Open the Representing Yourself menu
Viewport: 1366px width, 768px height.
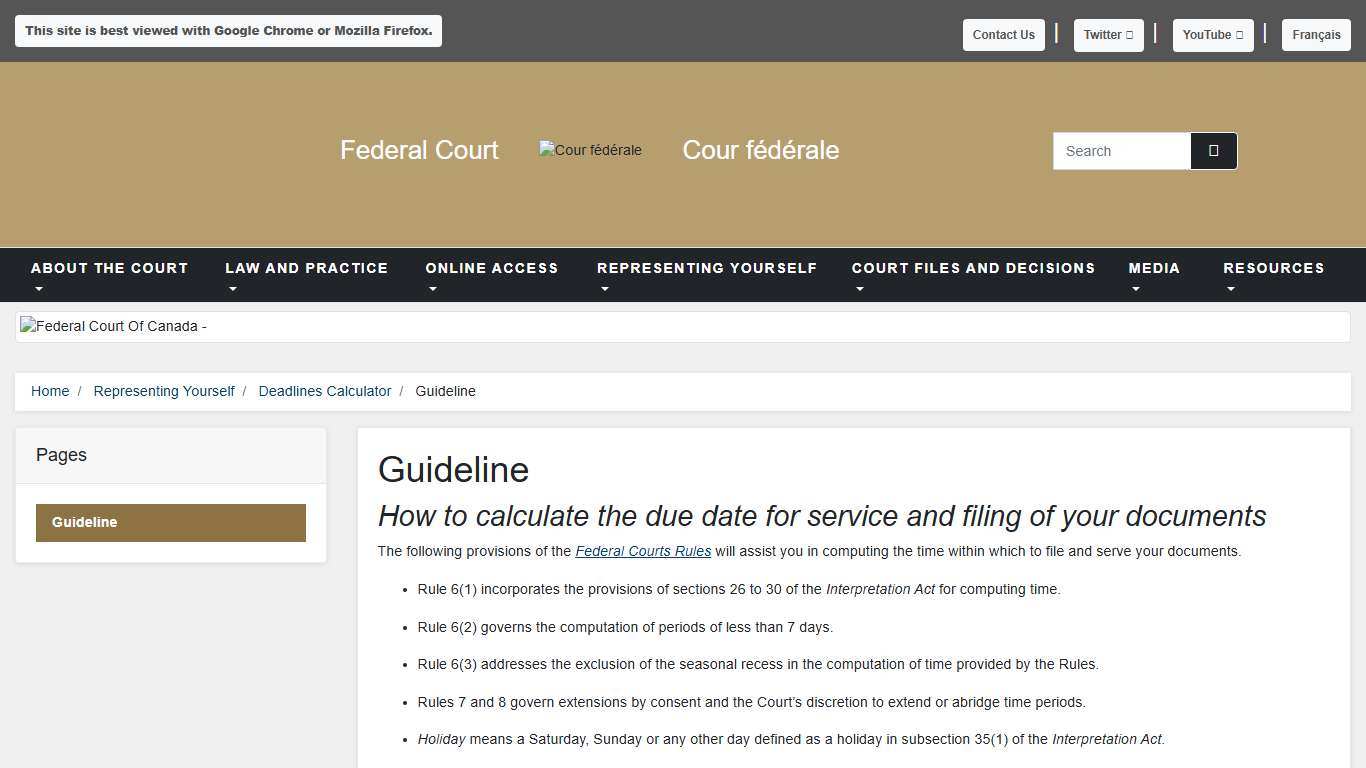tap(707, 268)
